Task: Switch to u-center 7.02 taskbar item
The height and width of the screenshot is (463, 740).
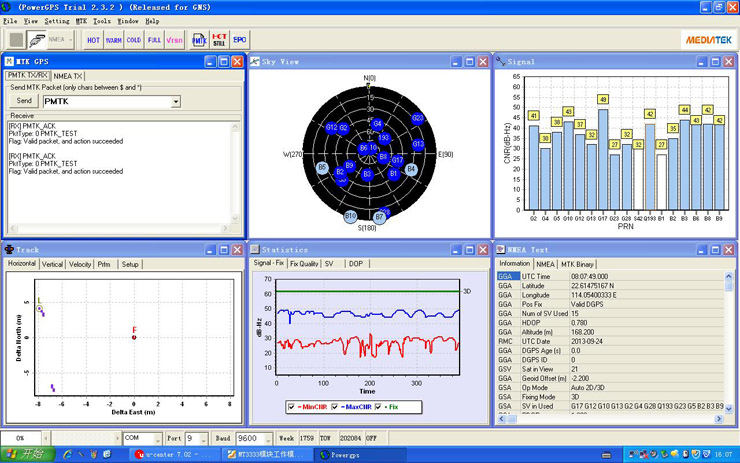Action: click(x=175, y=455)
